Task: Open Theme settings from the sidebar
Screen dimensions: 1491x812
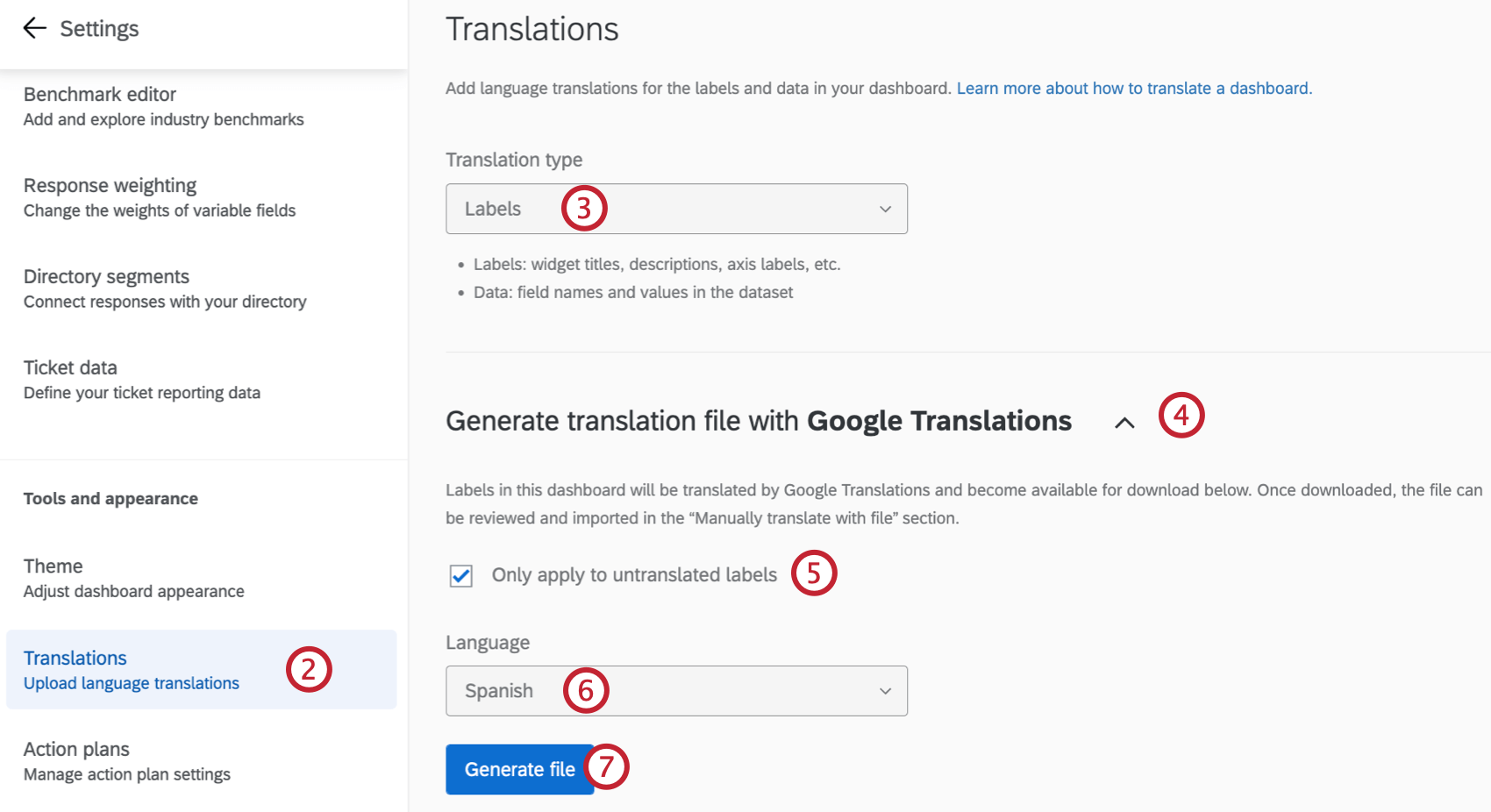Action: [x=53, y=566]
